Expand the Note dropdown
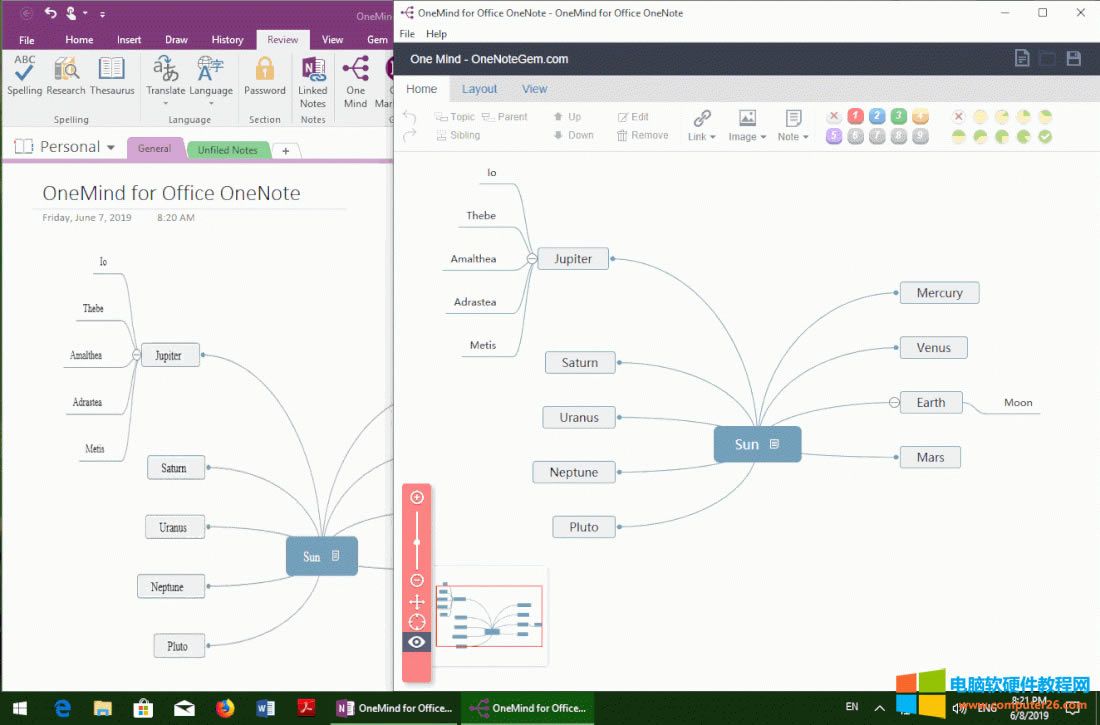 pos(793,125)
